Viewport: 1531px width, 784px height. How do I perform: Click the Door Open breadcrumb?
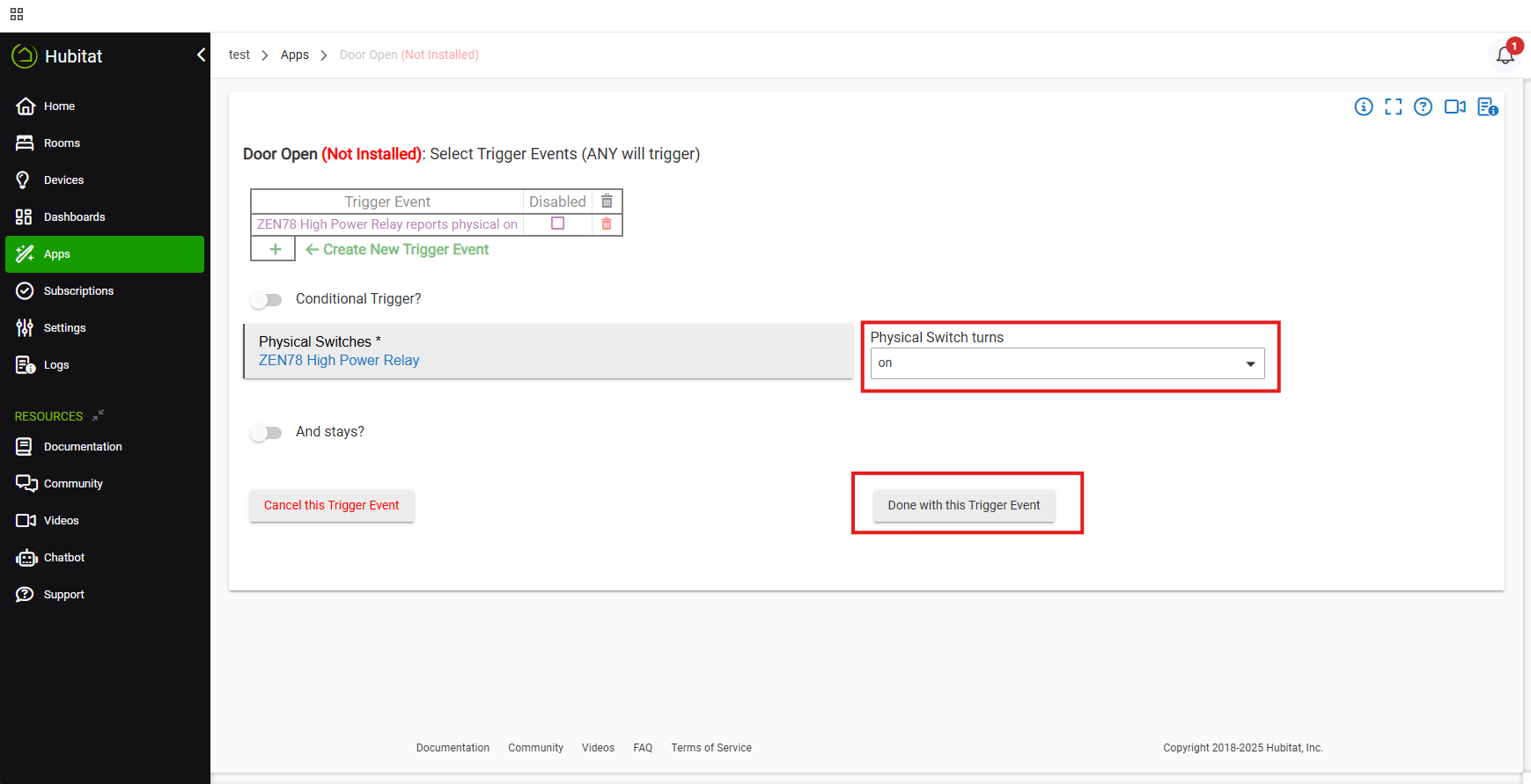[x=409, y=55]
